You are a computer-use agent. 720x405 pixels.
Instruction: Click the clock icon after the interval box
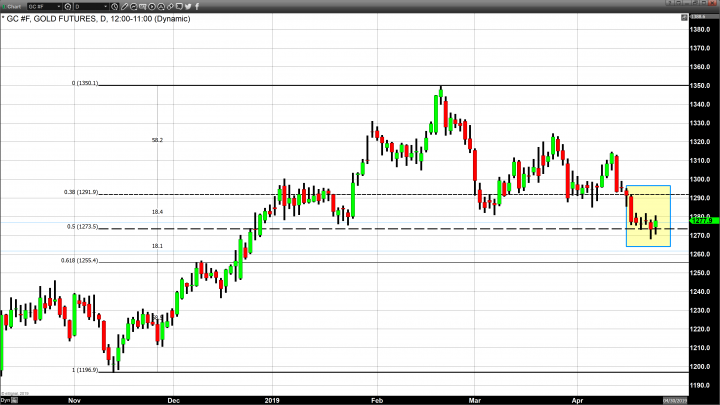tap(114, 6)
